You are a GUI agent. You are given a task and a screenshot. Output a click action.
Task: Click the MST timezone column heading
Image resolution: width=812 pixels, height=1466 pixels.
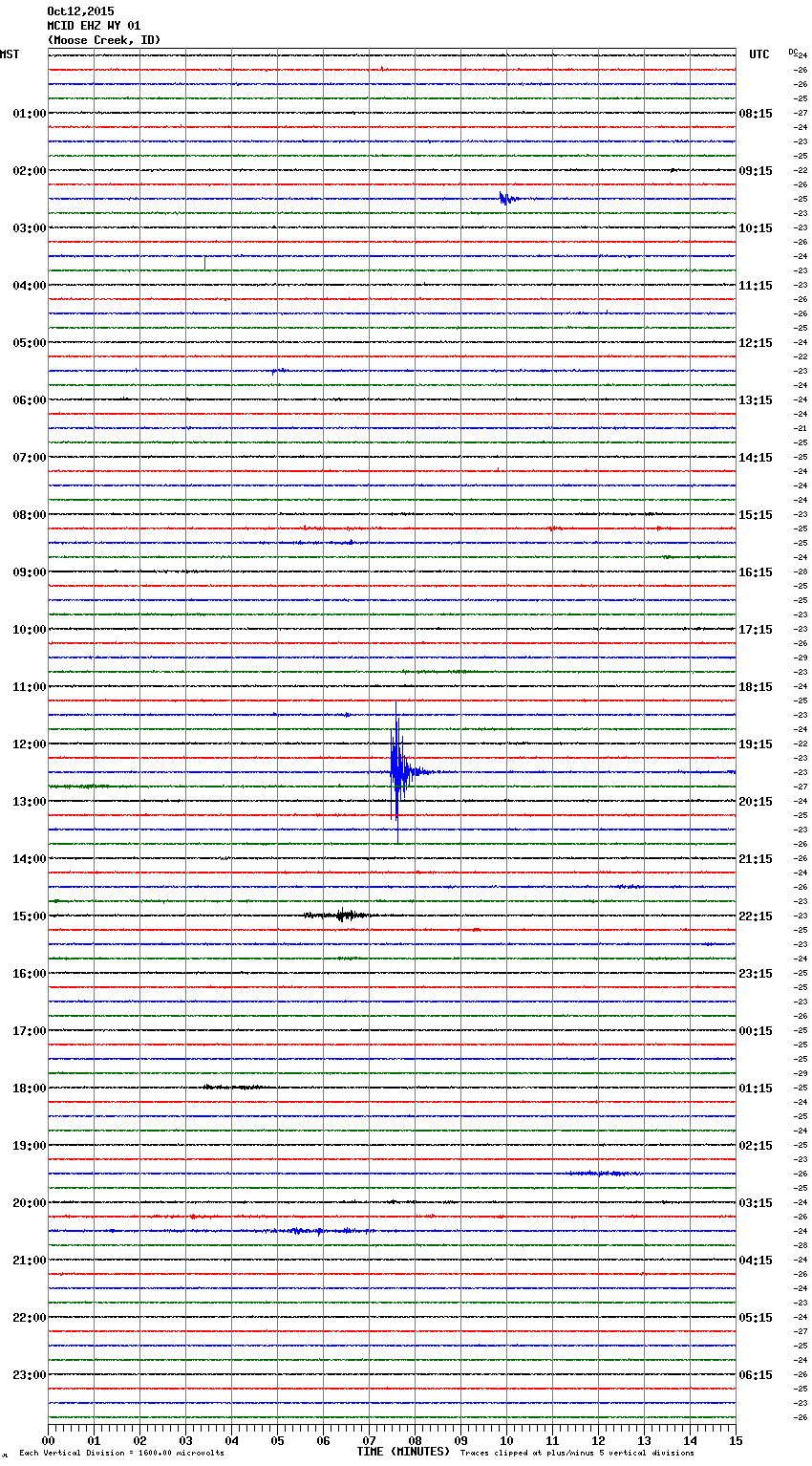click(x=10, y=54)
